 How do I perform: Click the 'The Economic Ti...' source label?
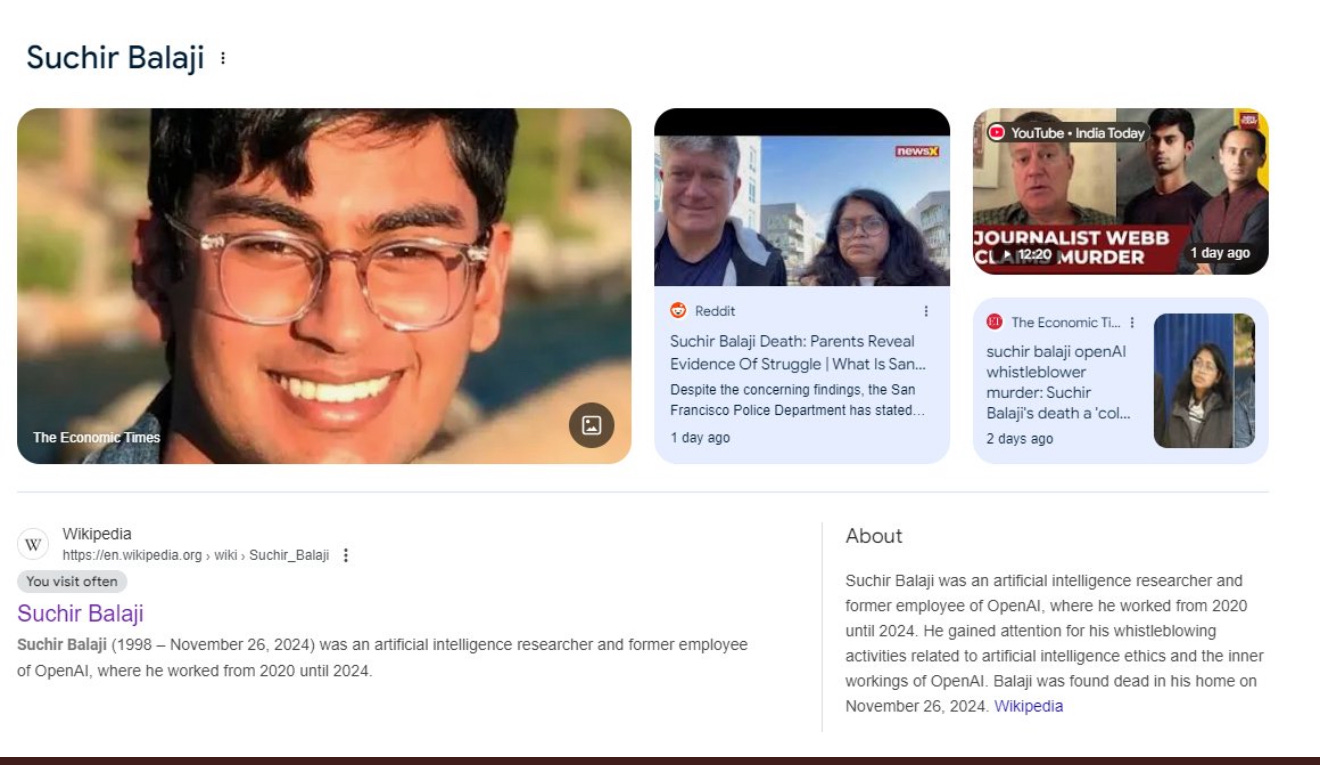point(1066,322)
